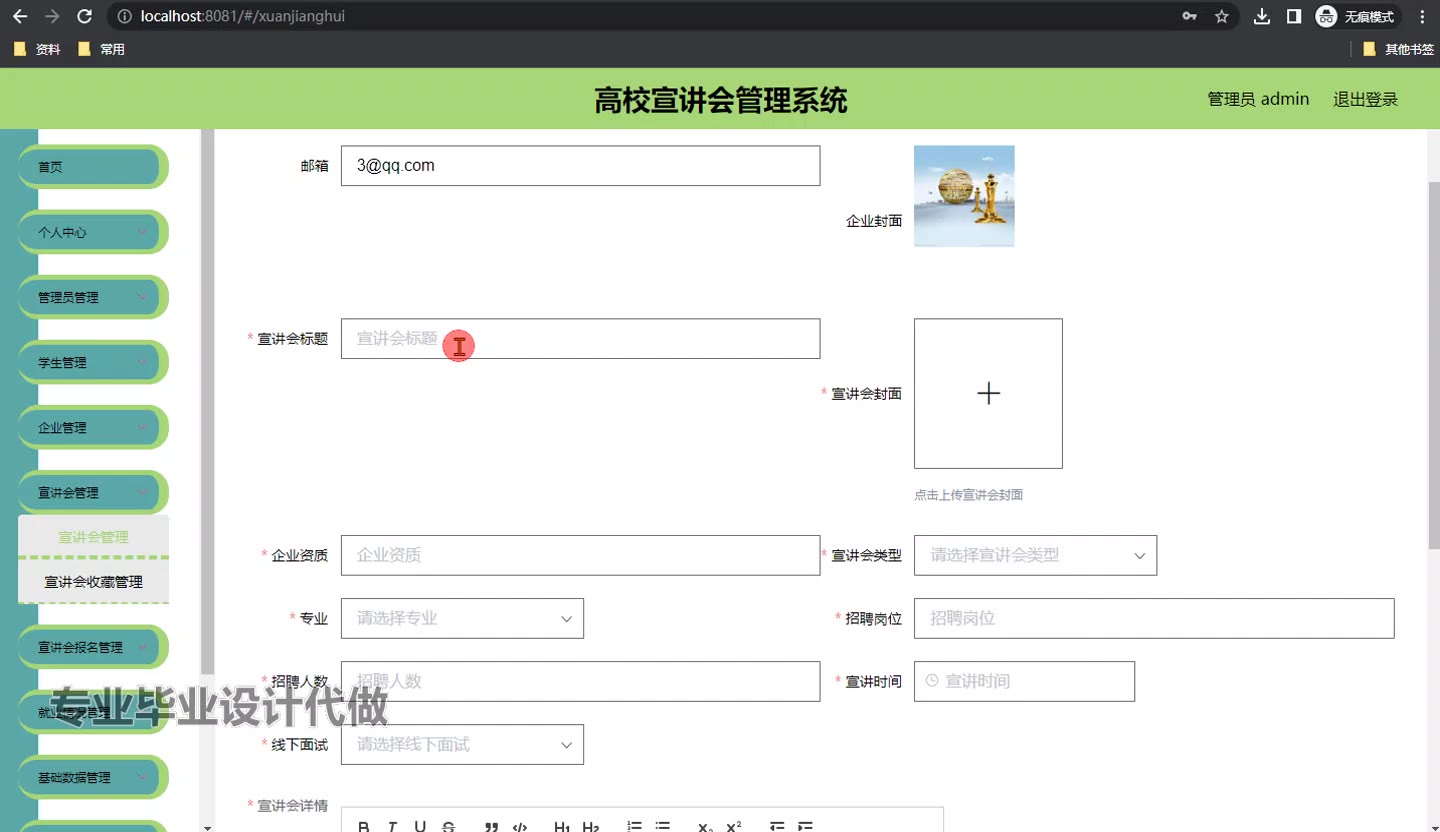The image size is (1440, 832).
Task: Click the 招聘岗位 input field
Action: pyautogui.click(x=1154, y=618)
